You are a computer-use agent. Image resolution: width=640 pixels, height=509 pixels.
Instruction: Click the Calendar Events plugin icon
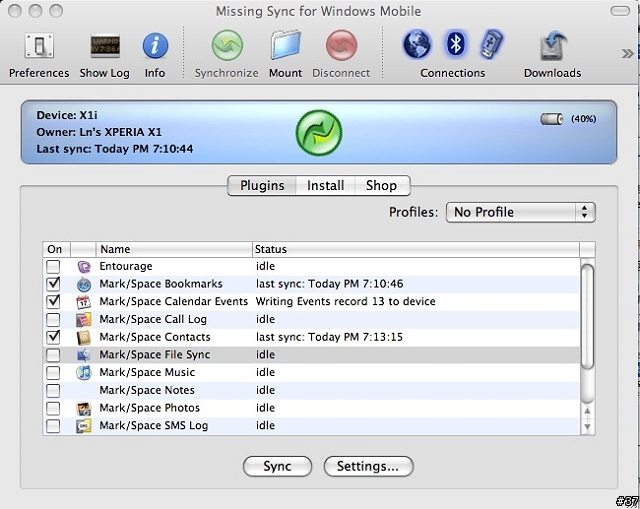pyautogui.click(x=84, y=302)
